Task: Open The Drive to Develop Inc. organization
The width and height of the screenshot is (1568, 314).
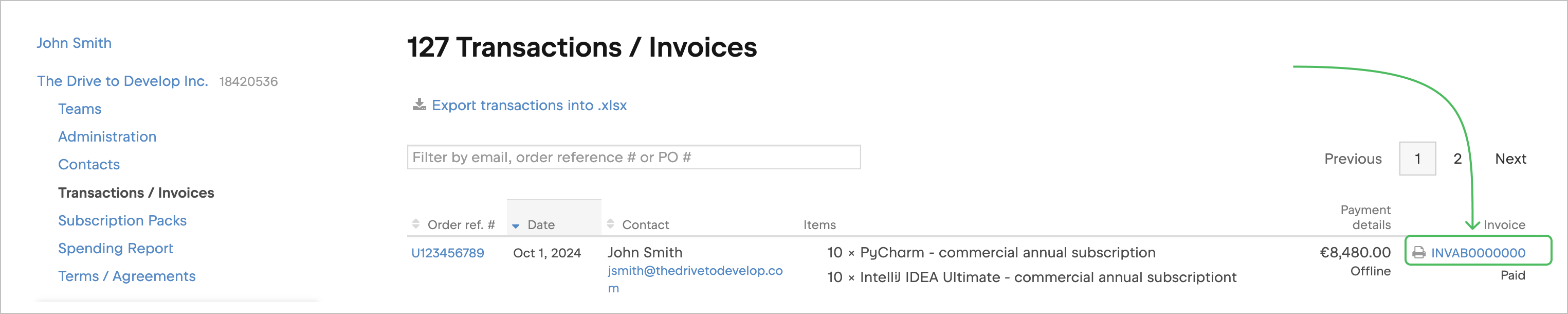Action: point(122,81)
